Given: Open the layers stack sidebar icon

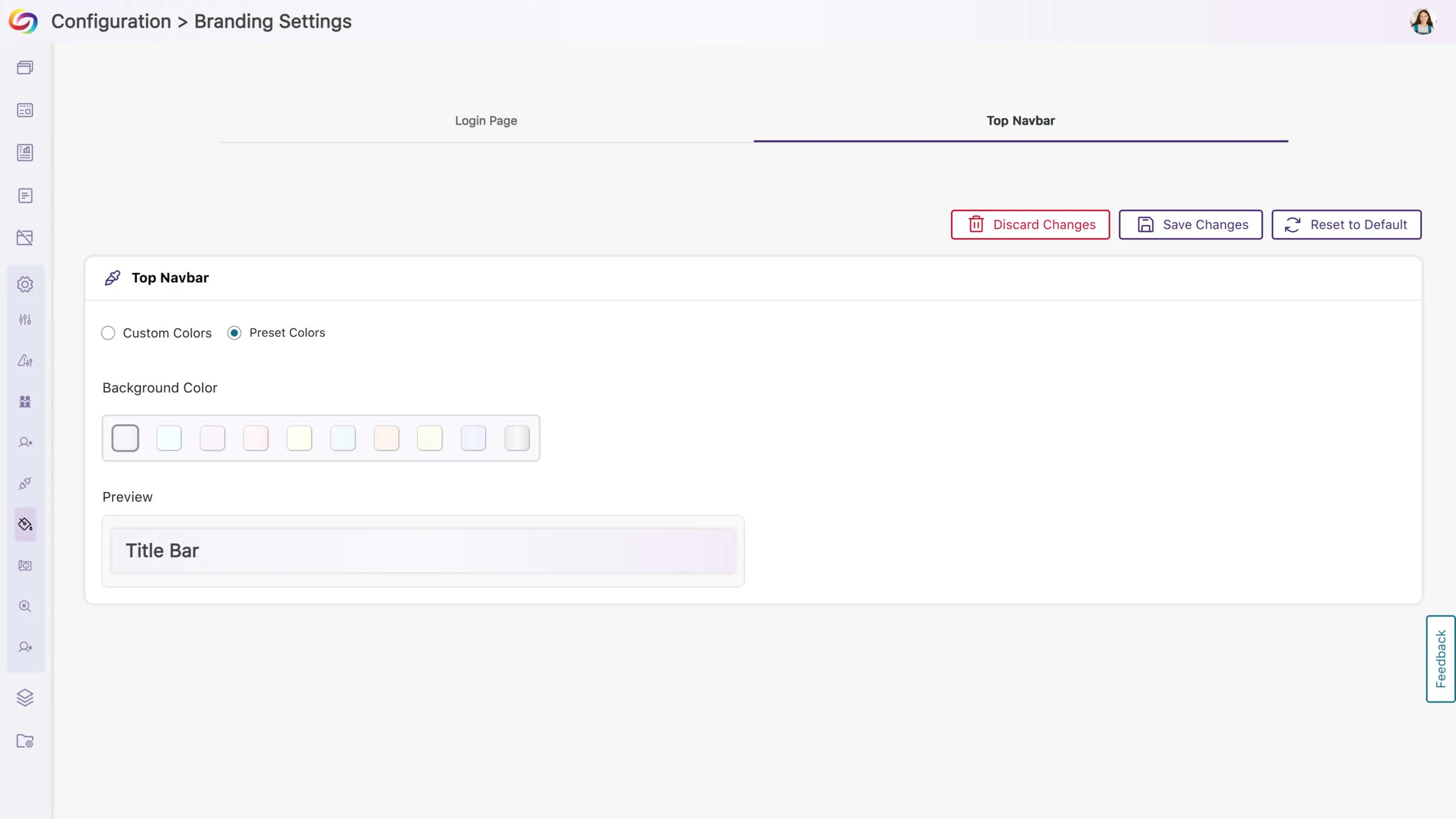Looking at the screenshot, I should pyautogui.click(x=25, y=697).
